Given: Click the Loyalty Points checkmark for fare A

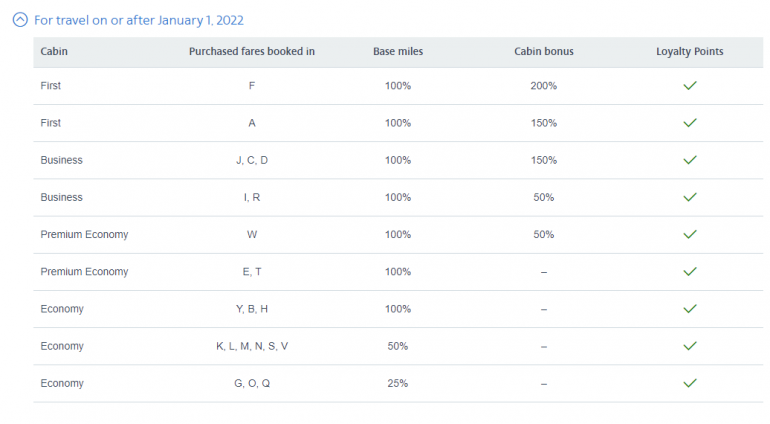Looking at the screenshot, I should pyautogui.click(x=689, y=123).
